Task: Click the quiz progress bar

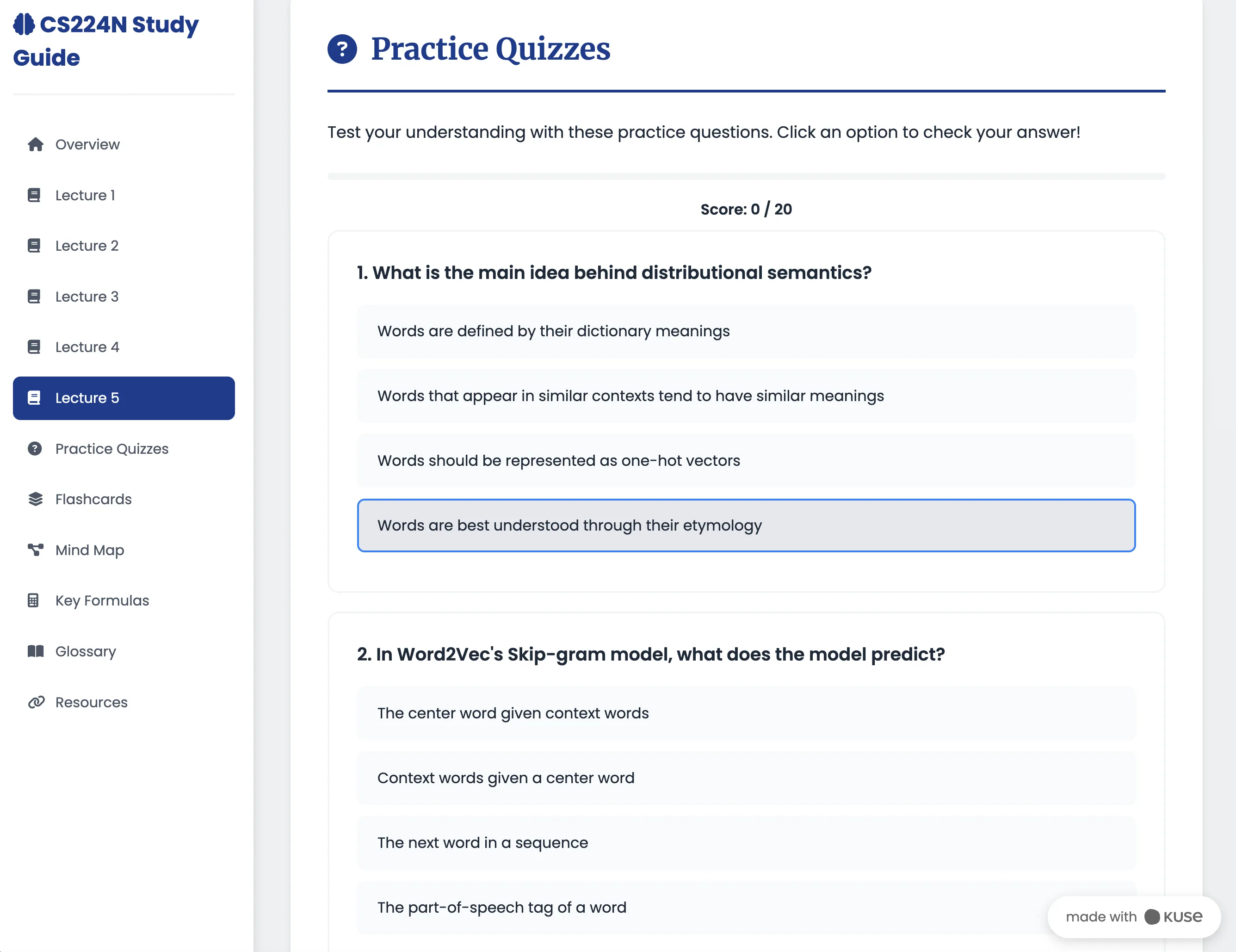Action: pos(746,176)
